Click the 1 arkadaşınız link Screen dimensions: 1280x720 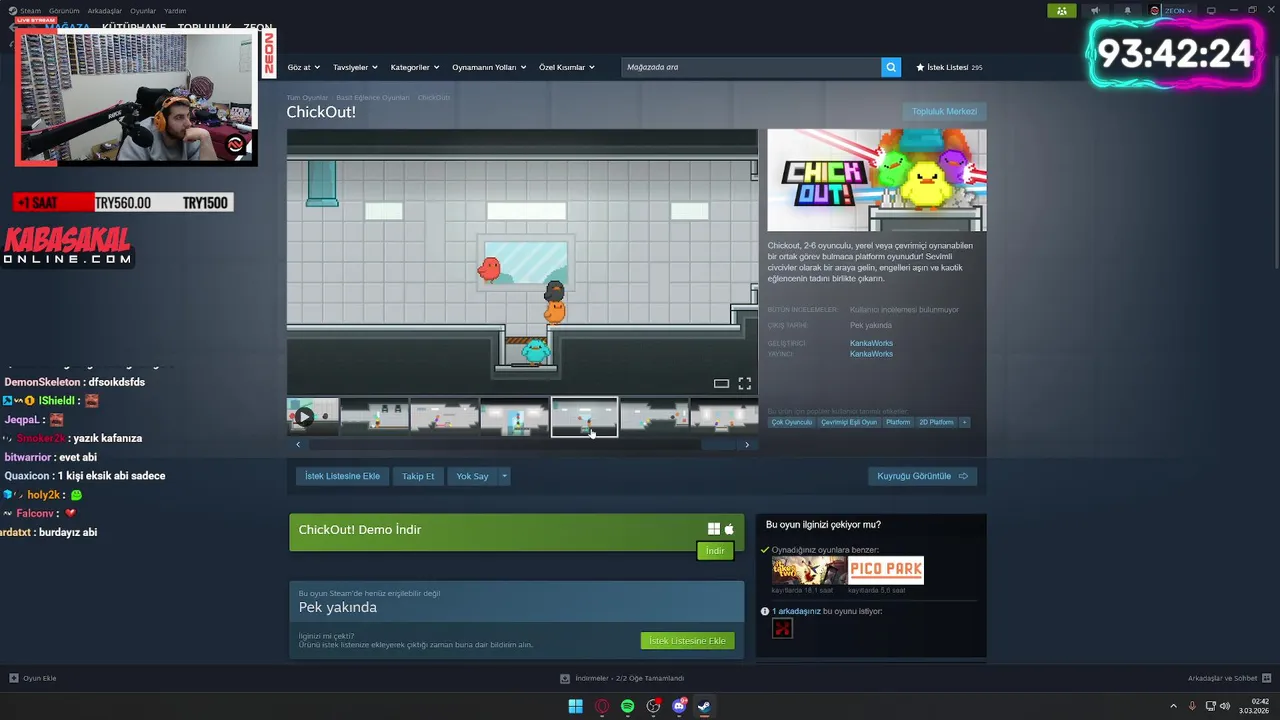tap(796, 611)
